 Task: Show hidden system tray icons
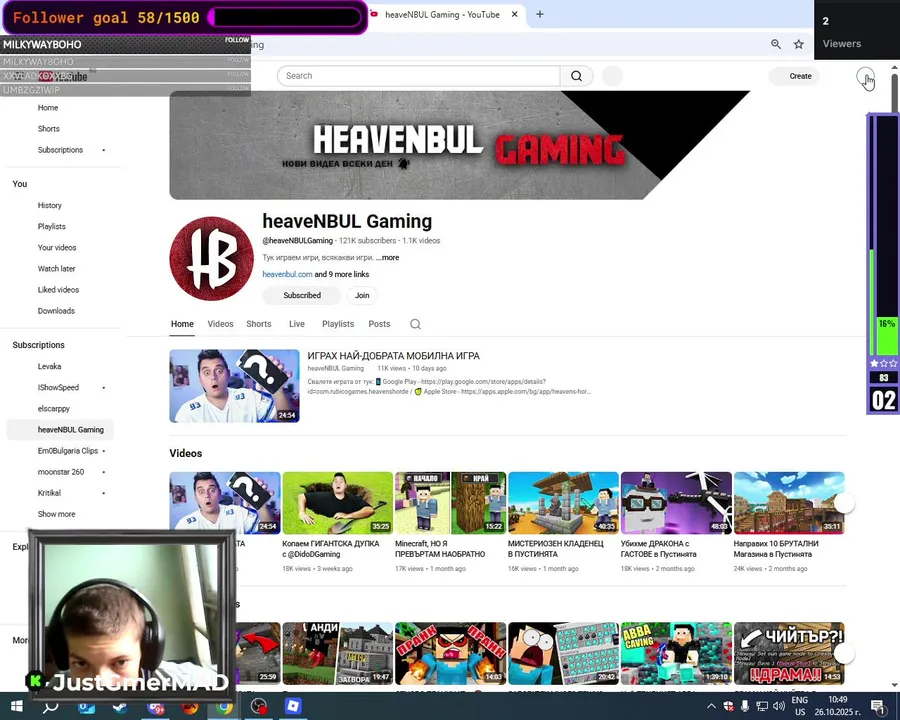pyautogui.click(x=711, y=706)
